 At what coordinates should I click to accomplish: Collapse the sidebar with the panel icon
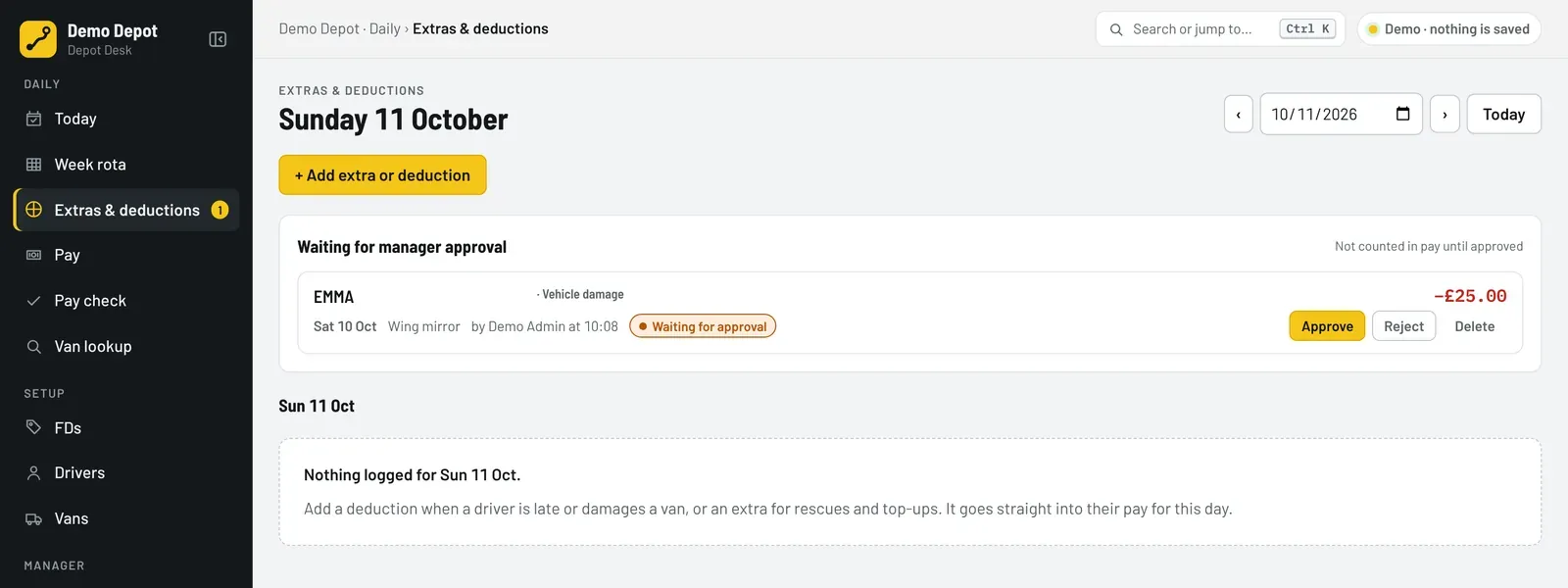(218, 39)
